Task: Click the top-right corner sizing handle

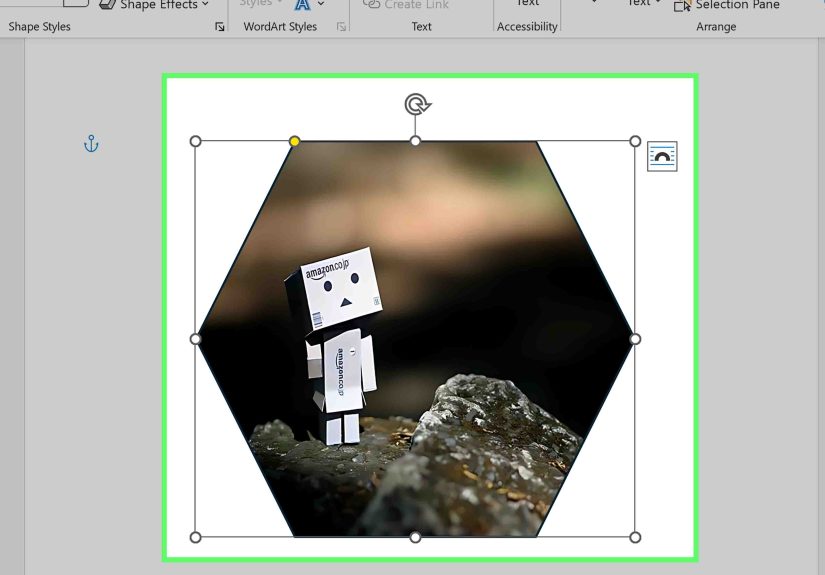Action: coord(635,141)
